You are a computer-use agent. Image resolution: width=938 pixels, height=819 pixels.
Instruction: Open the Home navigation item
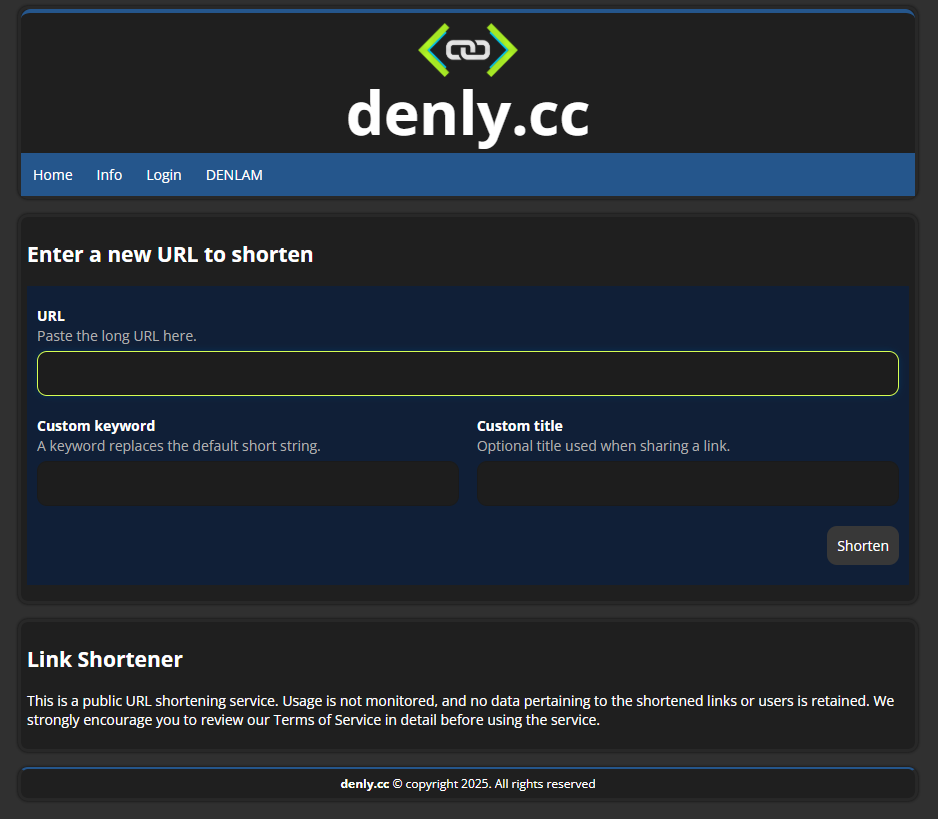53,174
